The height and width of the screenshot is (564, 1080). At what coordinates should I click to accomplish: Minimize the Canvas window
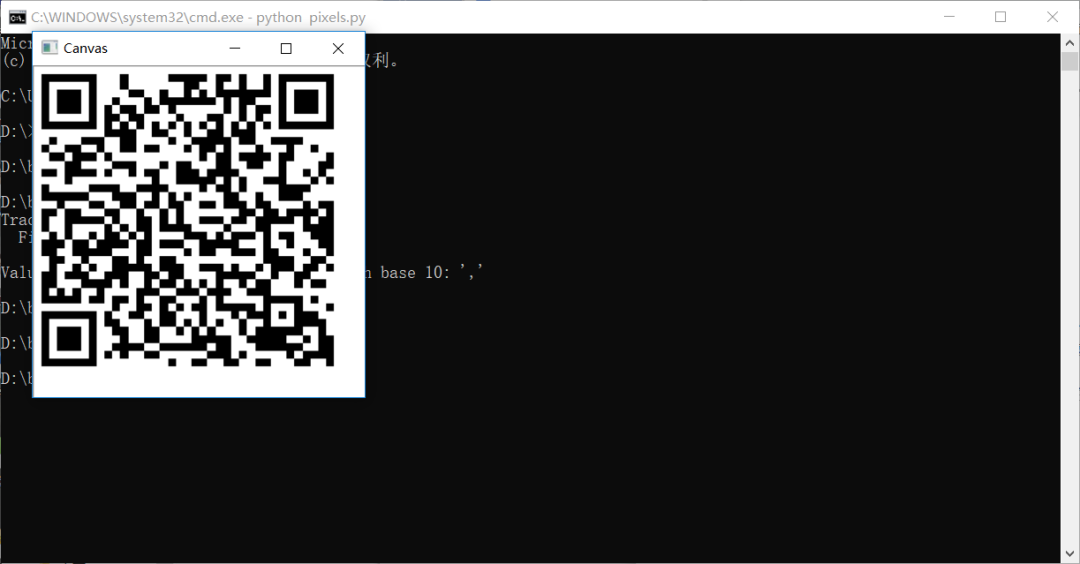pyautogui.click(x=235, y=48)
